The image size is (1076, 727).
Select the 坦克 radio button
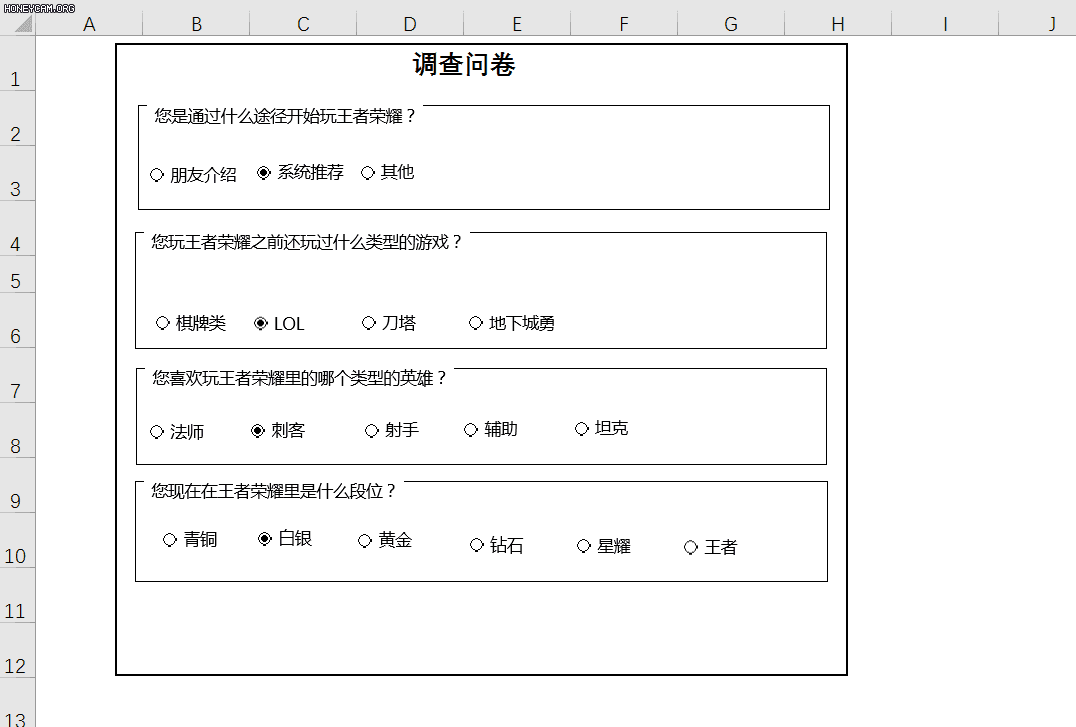click(x=581, y=428)
